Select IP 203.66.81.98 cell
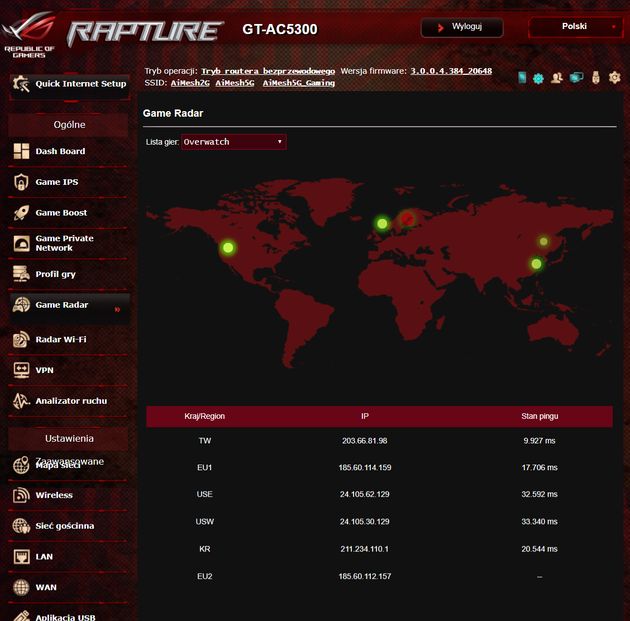Screen dimensions: 630x621 click(364, 441)
